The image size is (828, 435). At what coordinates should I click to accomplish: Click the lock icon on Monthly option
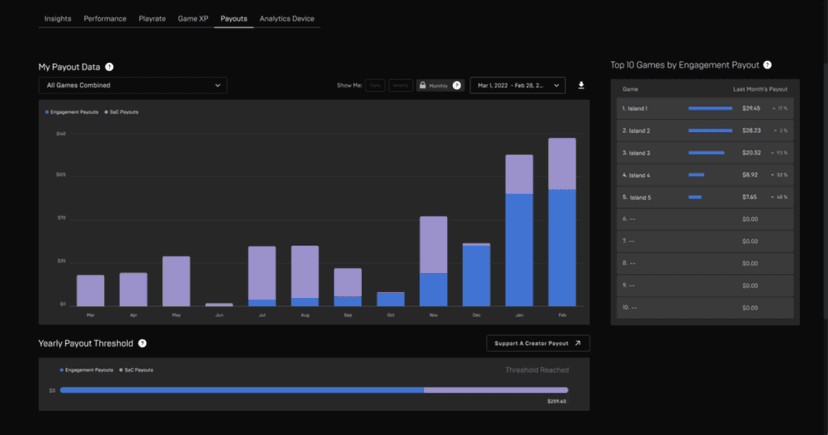(423, 85)
